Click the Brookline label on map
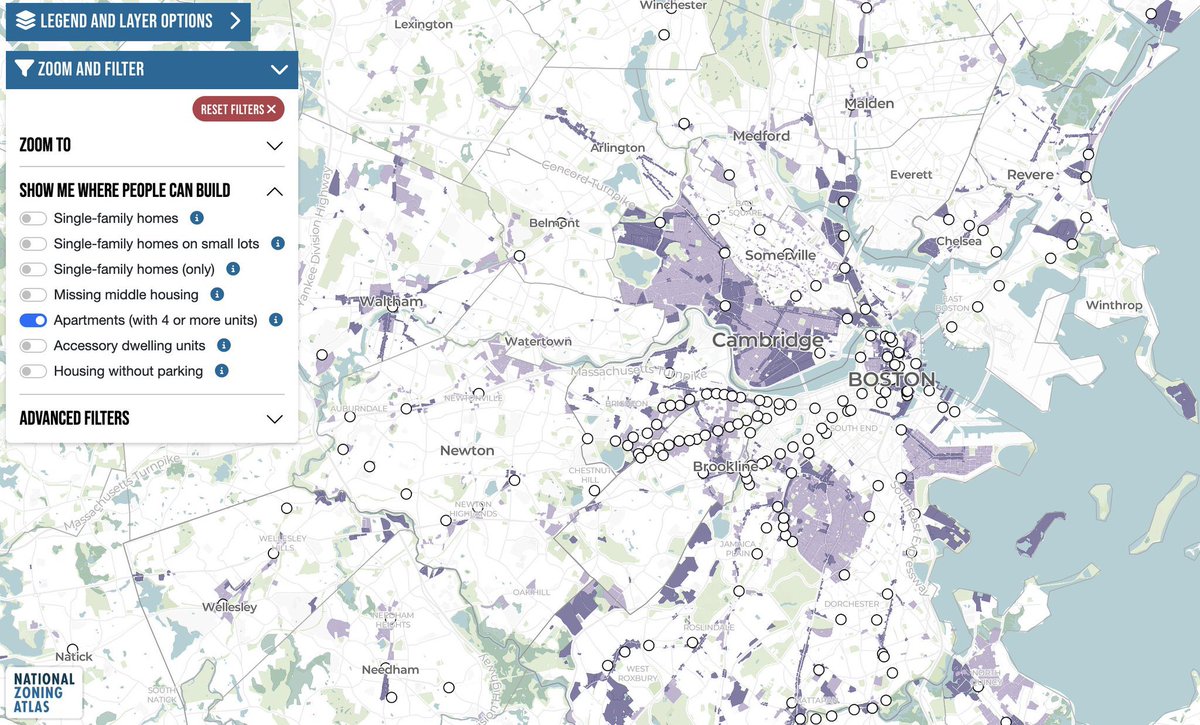 pos(725,467)
